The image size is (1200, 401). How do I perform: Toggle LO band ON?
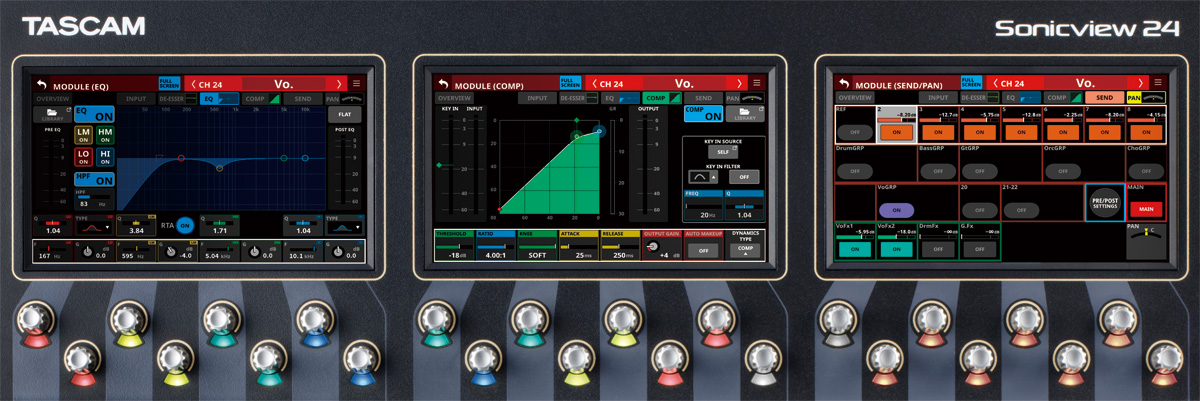(83, 157)
